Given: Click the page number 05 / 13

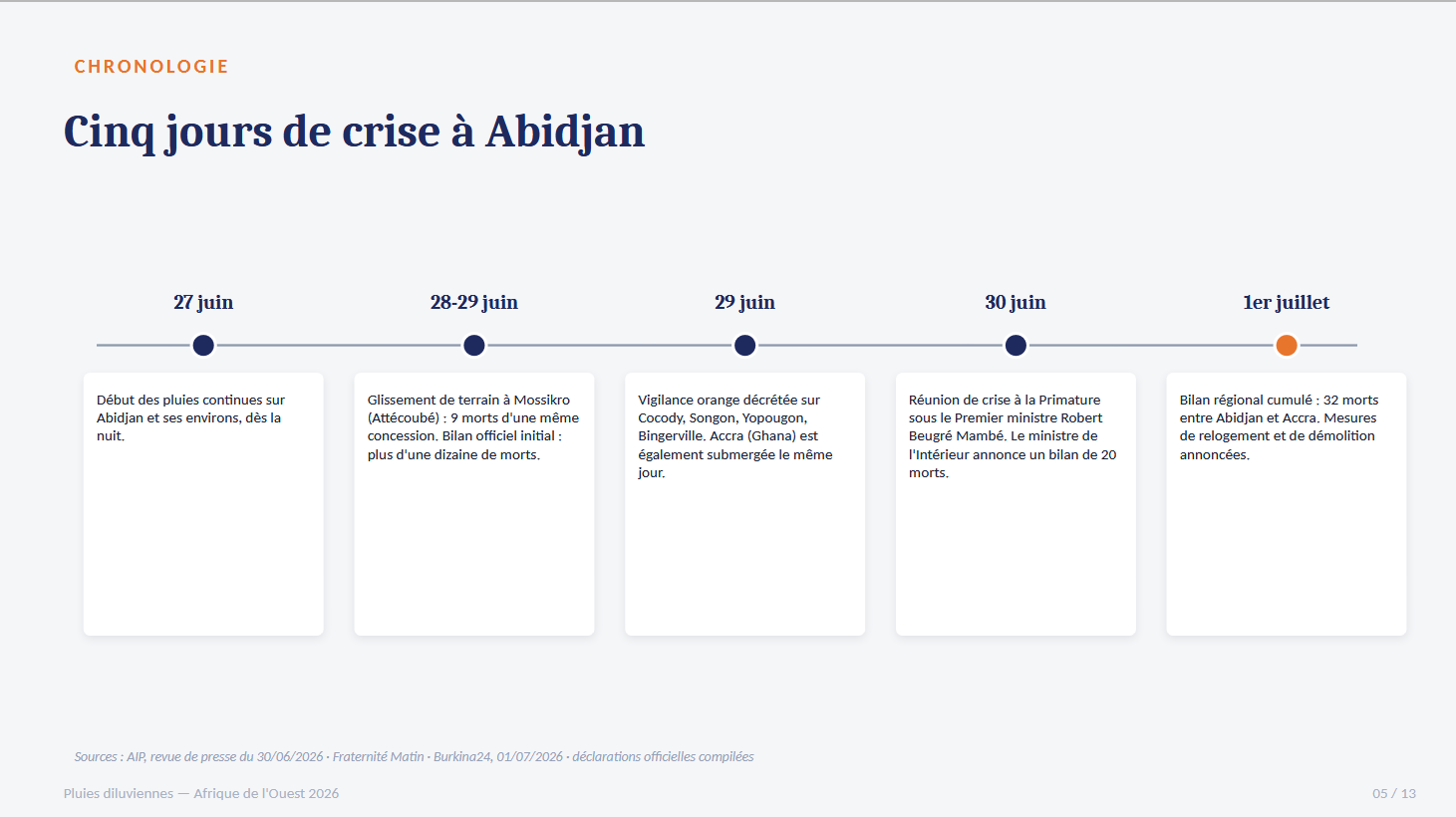Looking at the screenshot, I should click(x=1394, y=794).
